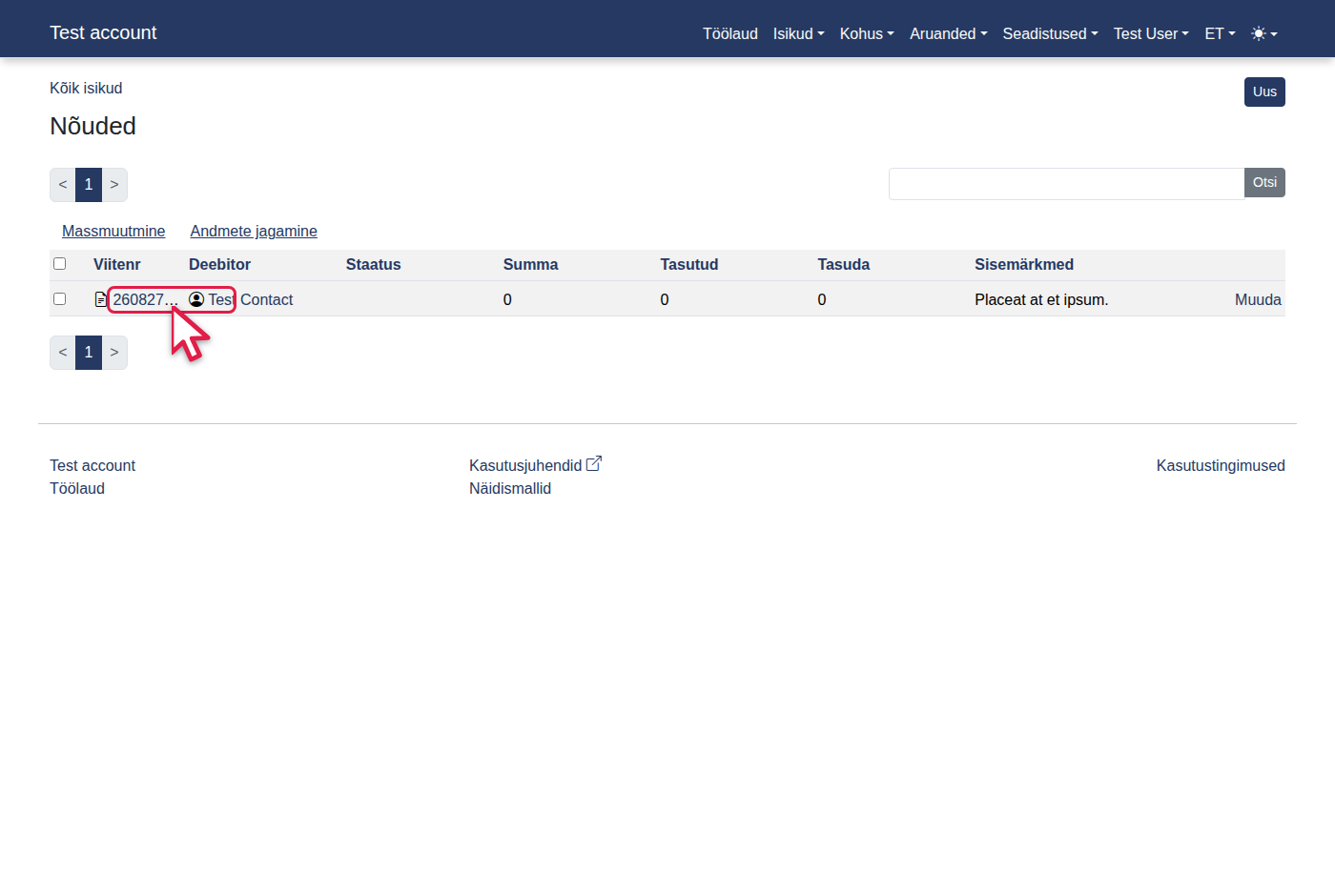
Task: Open Näidismallid footer link
Action: click(510, 488)
